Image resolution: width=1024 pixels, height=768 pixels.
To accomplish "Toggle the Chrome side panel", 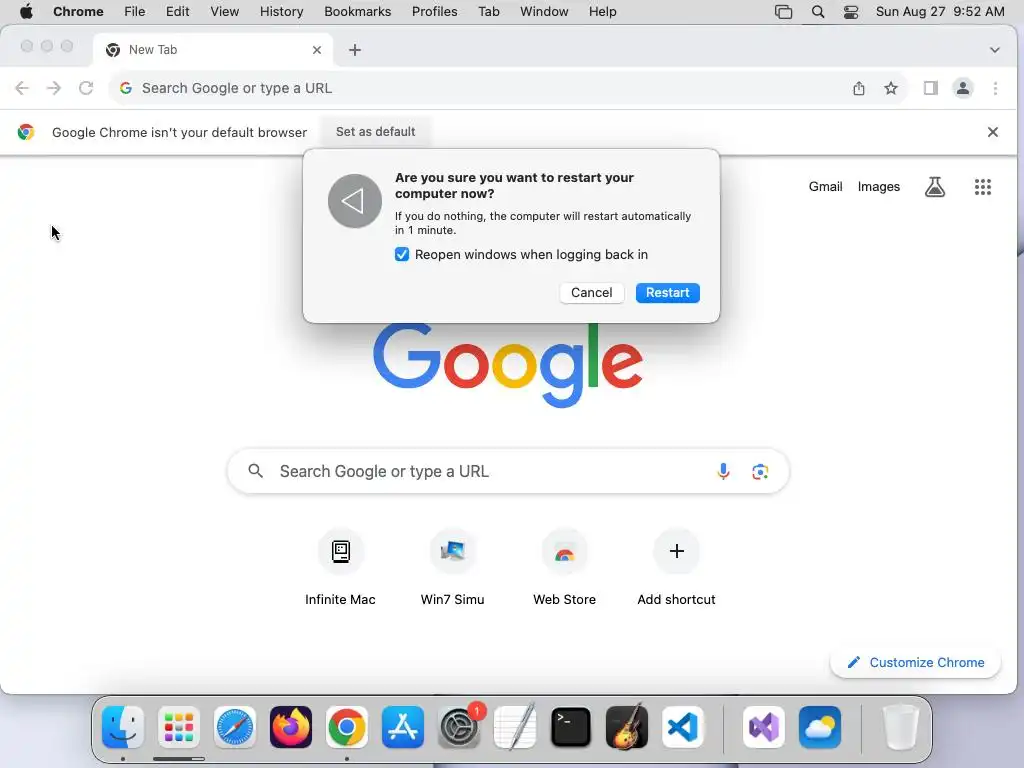I will 931,88.
